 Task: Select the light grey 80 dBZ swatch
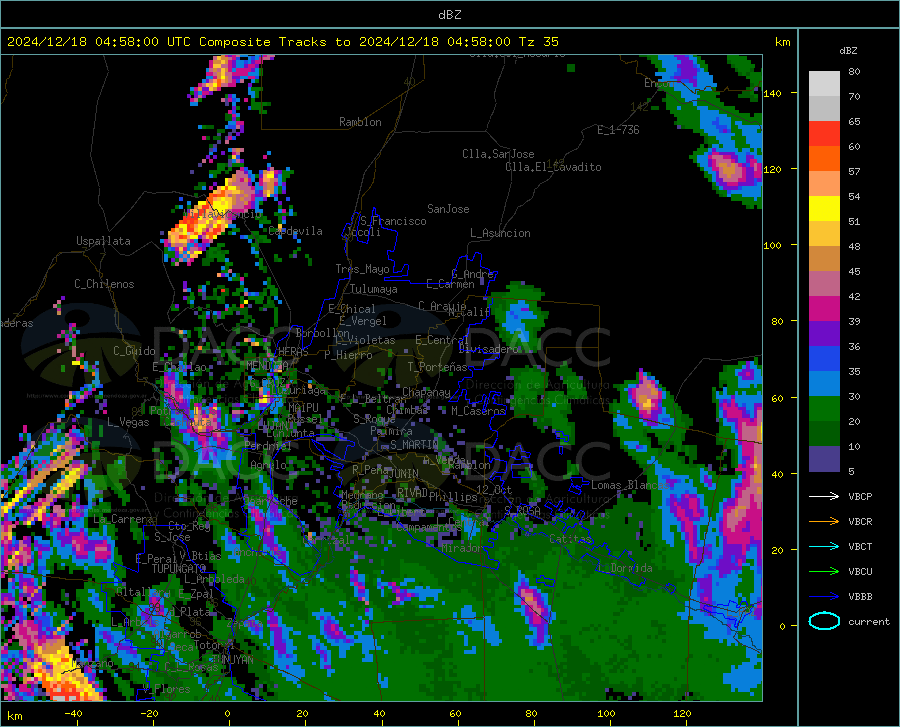(x=824, y=84)
